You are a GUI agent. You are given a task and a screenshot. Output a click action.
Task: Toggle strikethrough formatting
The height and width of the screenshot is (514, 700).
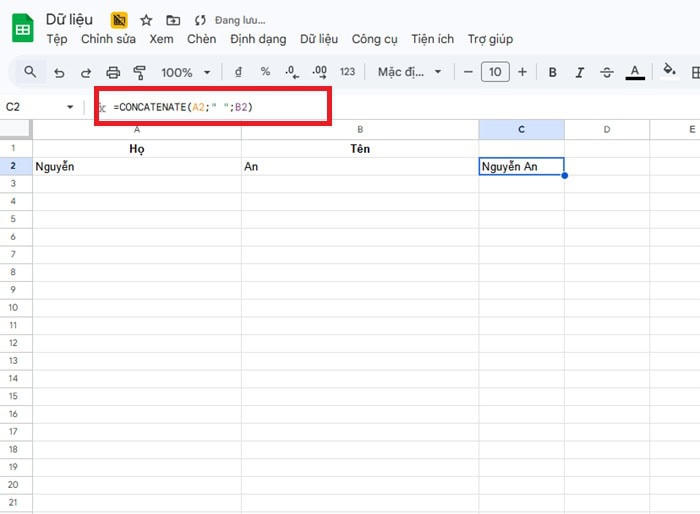tap(606, 72)
